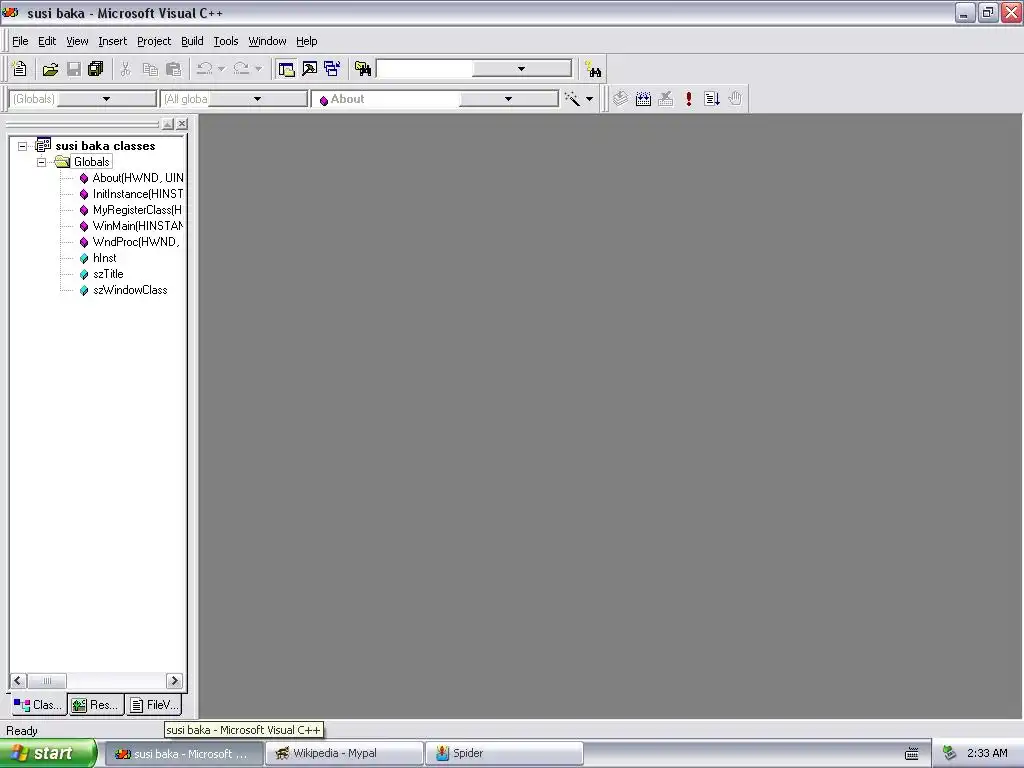Click the binoculars Search icon
This screenshot has height=768, width=1024.
point(593,69)
